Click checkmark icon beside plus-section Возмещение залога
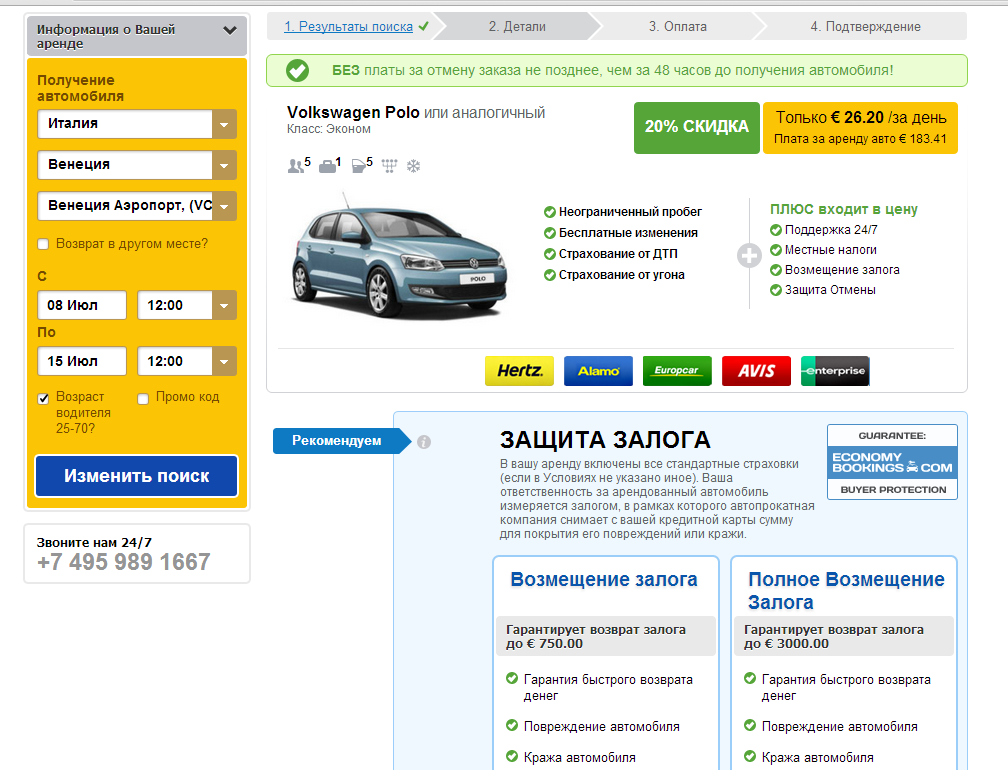The width and height of the screenshot is (1008, 770). pyautogui.click(x=776, y=270)
